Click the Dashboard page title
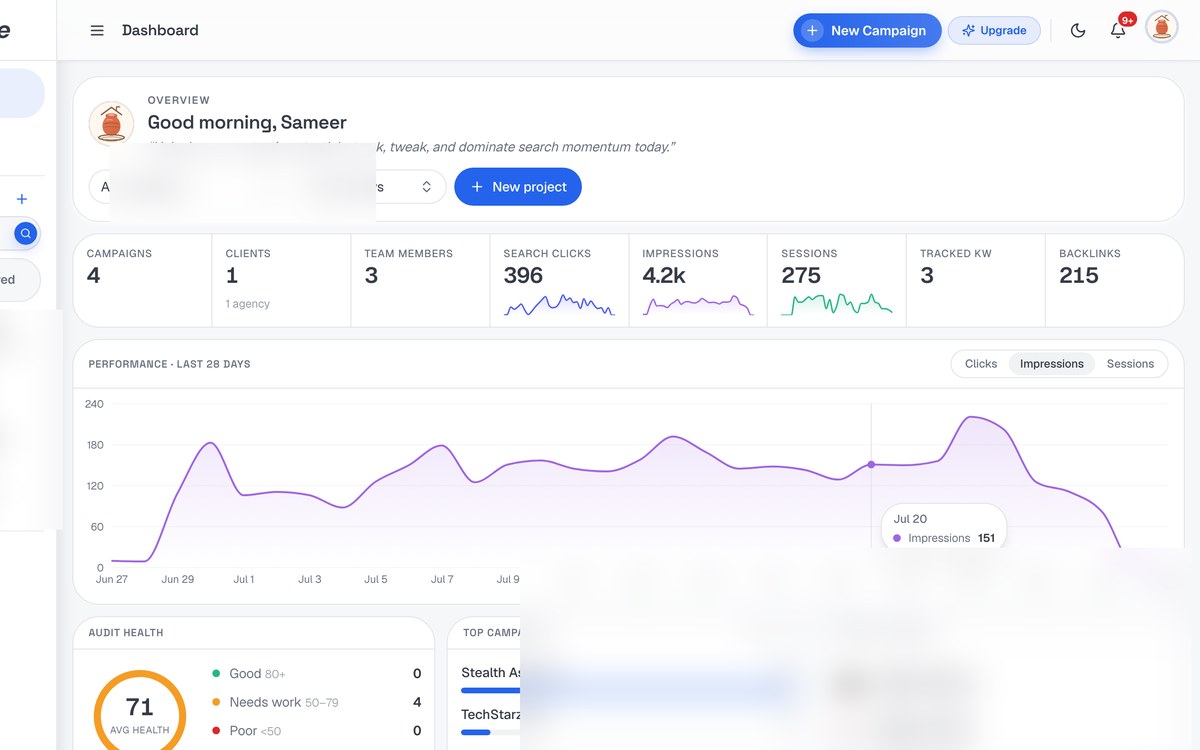Viewport: 1200px width, 750px height. click(160, 30)
